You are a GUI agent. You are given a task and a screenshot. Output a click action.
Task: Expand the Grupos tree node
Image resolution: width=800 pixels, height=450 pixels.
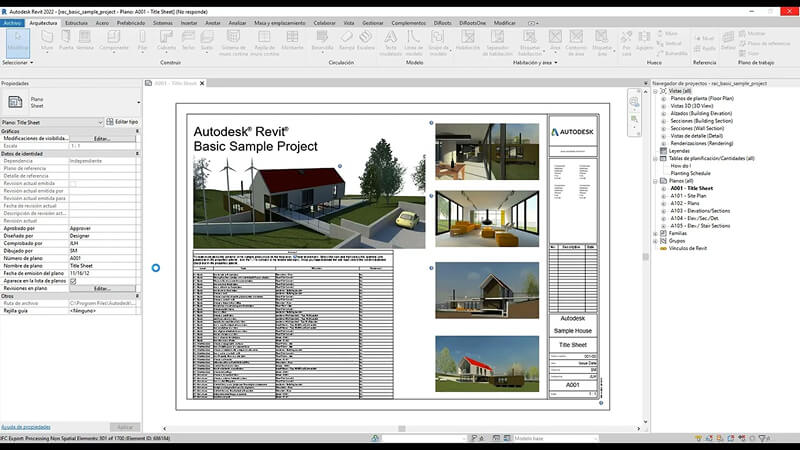(656, 241)
